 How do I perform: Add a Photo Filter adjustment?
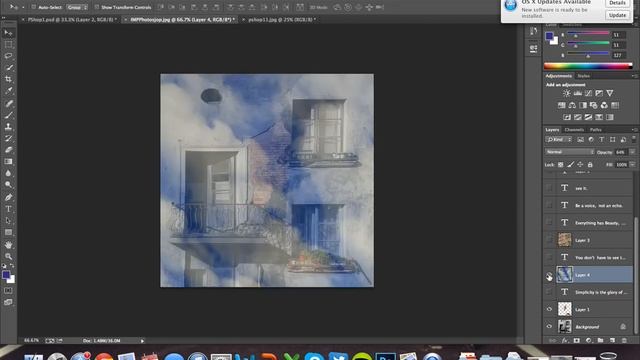click(x=593, y=105)
